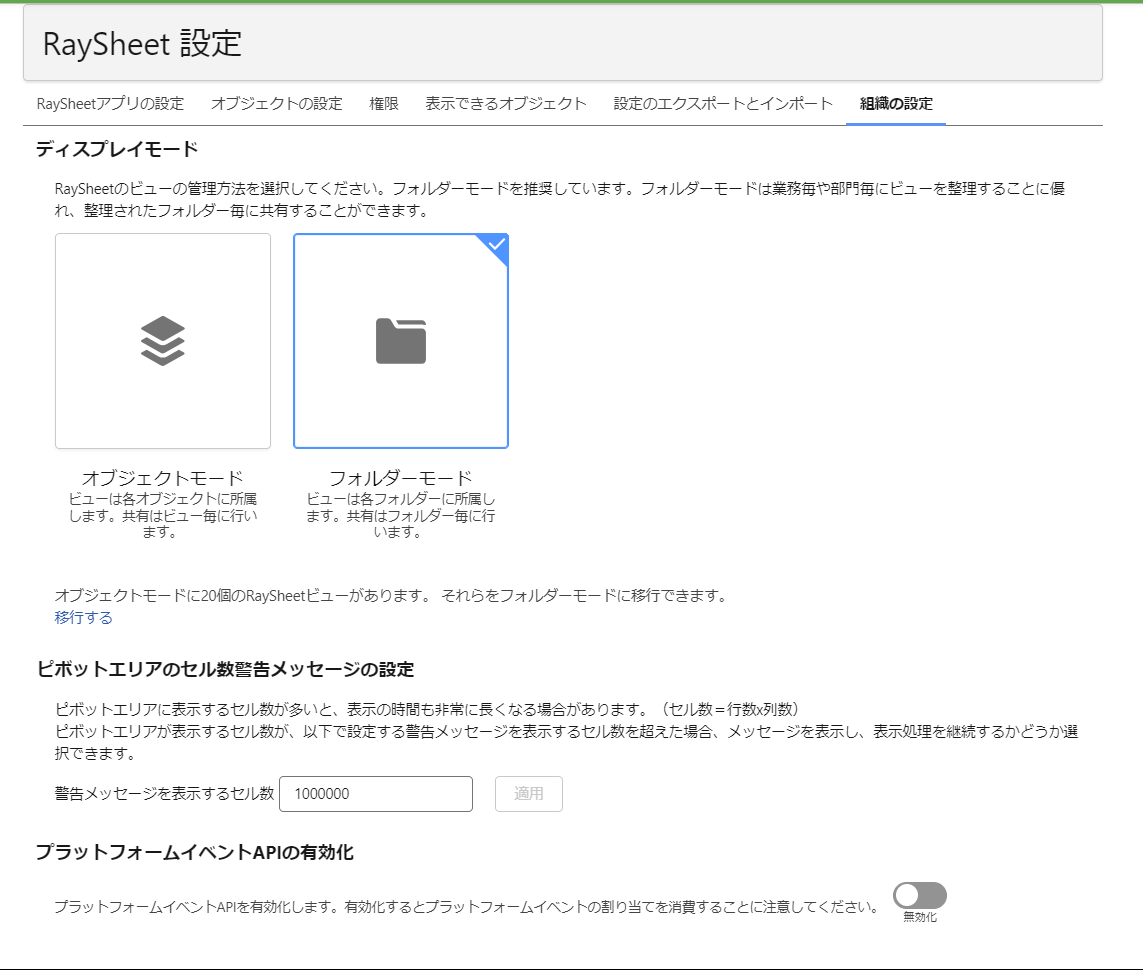Toggle the プラットフォームイベントAPI switch
1143x970 pixels.
[920, 895]
